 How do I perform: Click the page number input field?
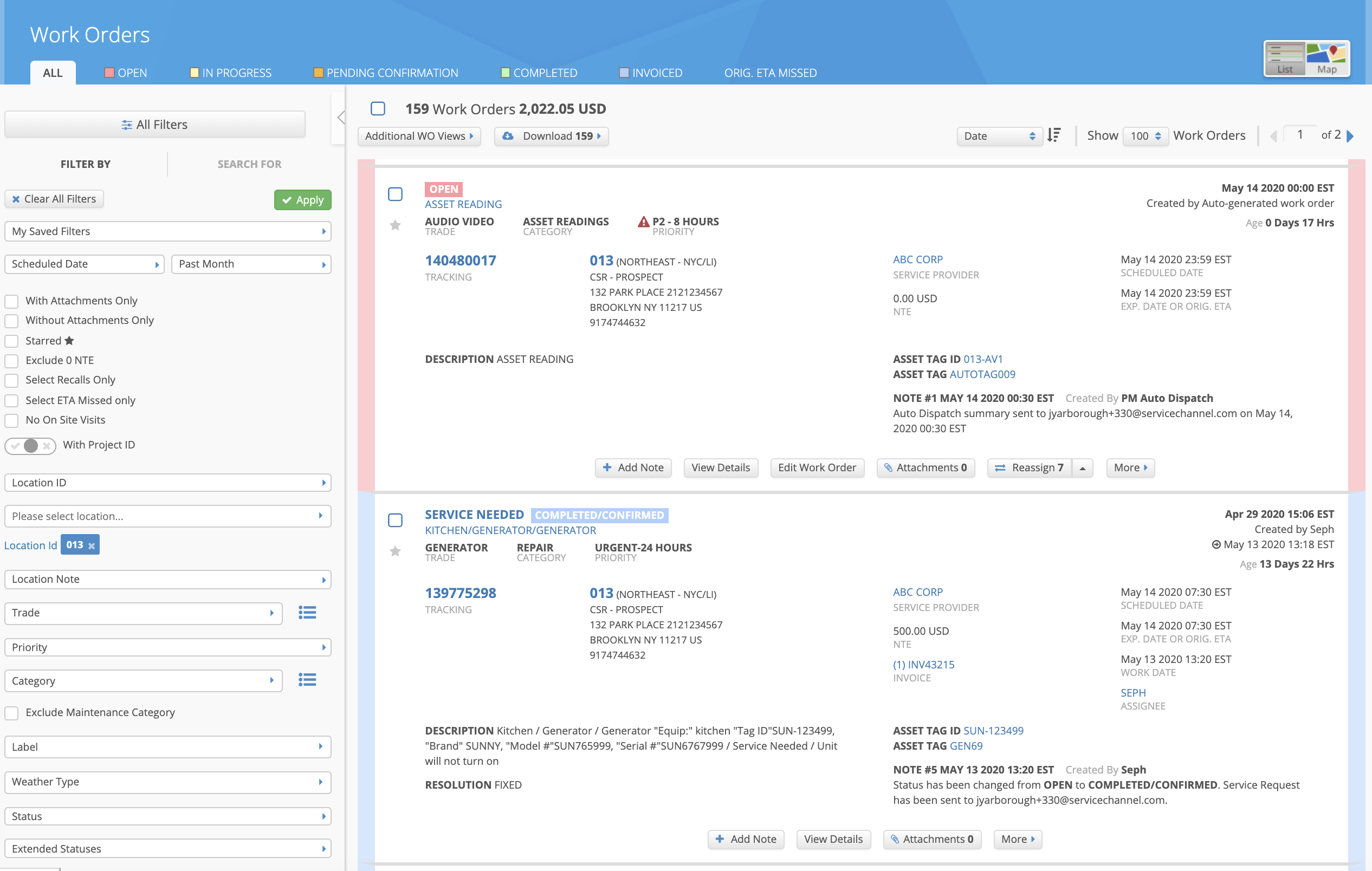[x=1299, y=135]
